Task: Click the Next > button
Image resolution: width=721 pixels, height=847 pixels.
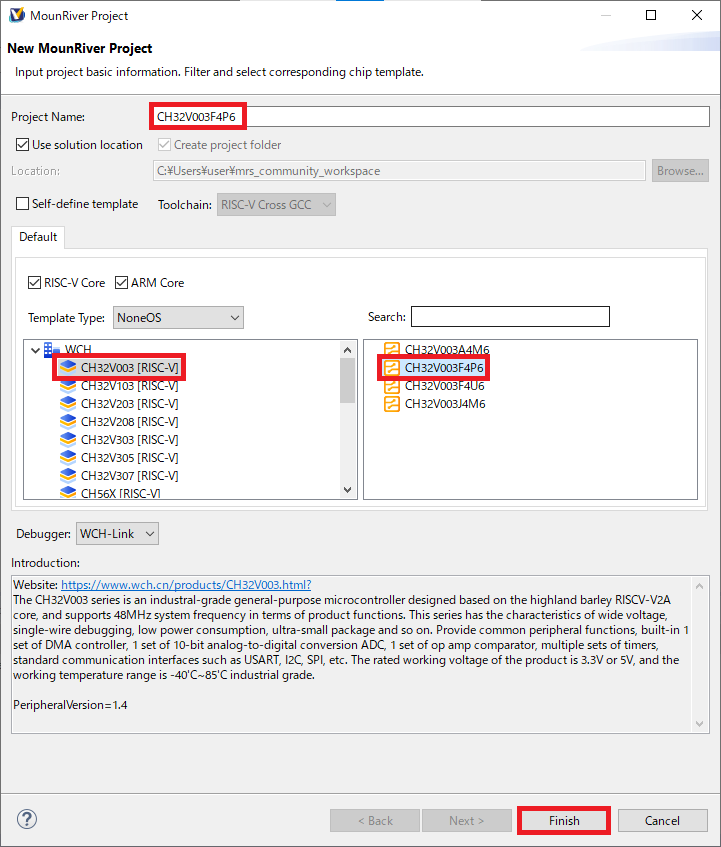Action: (x=467, y=821)
